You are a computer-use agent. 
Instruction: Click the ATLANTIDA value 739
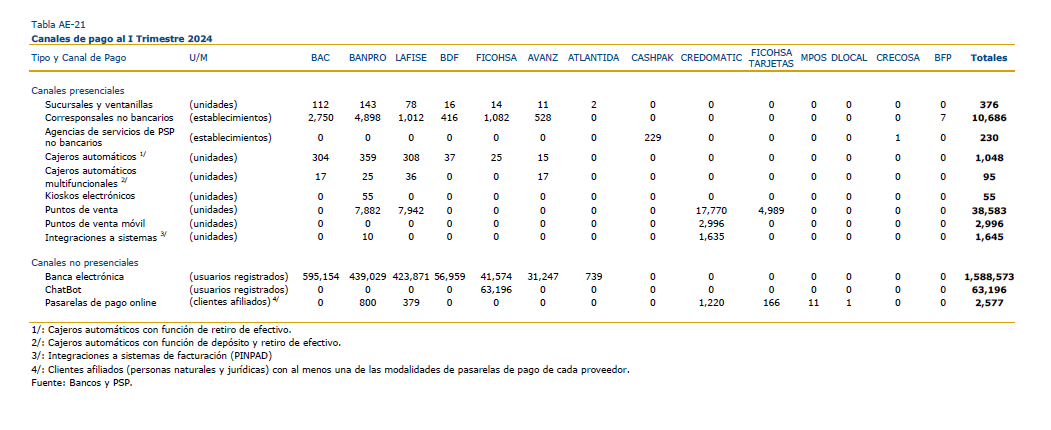pos(593,277)
